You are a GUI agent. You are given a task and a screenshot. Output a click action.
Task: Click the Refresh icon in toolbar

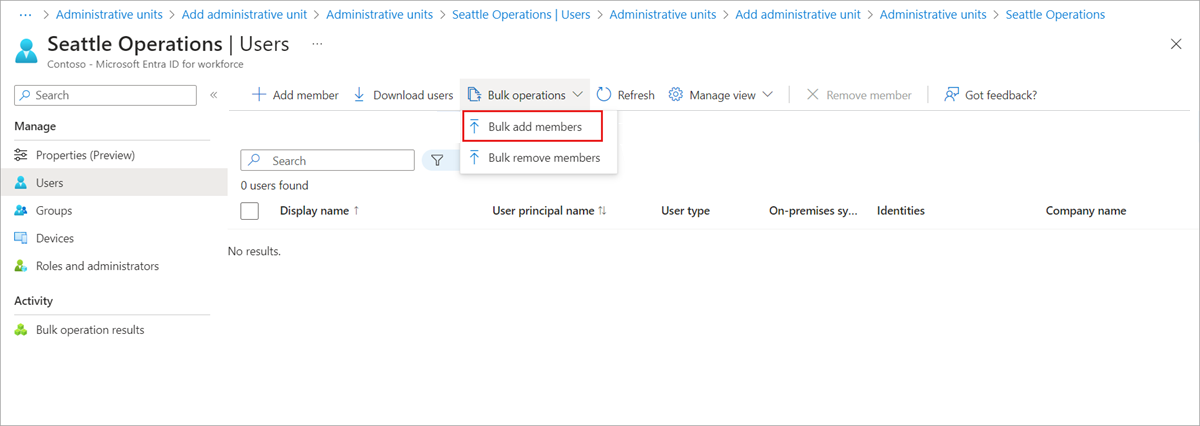[604, 95]
